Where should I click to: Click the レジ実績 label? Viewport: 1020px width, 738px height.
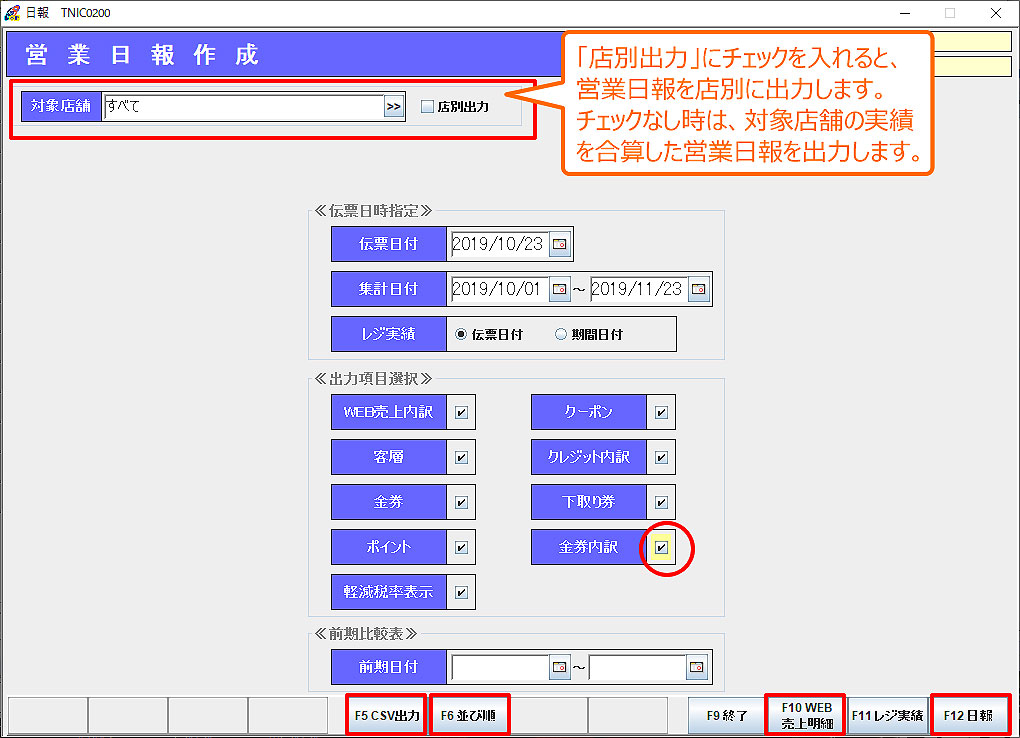tap(388, 334)
